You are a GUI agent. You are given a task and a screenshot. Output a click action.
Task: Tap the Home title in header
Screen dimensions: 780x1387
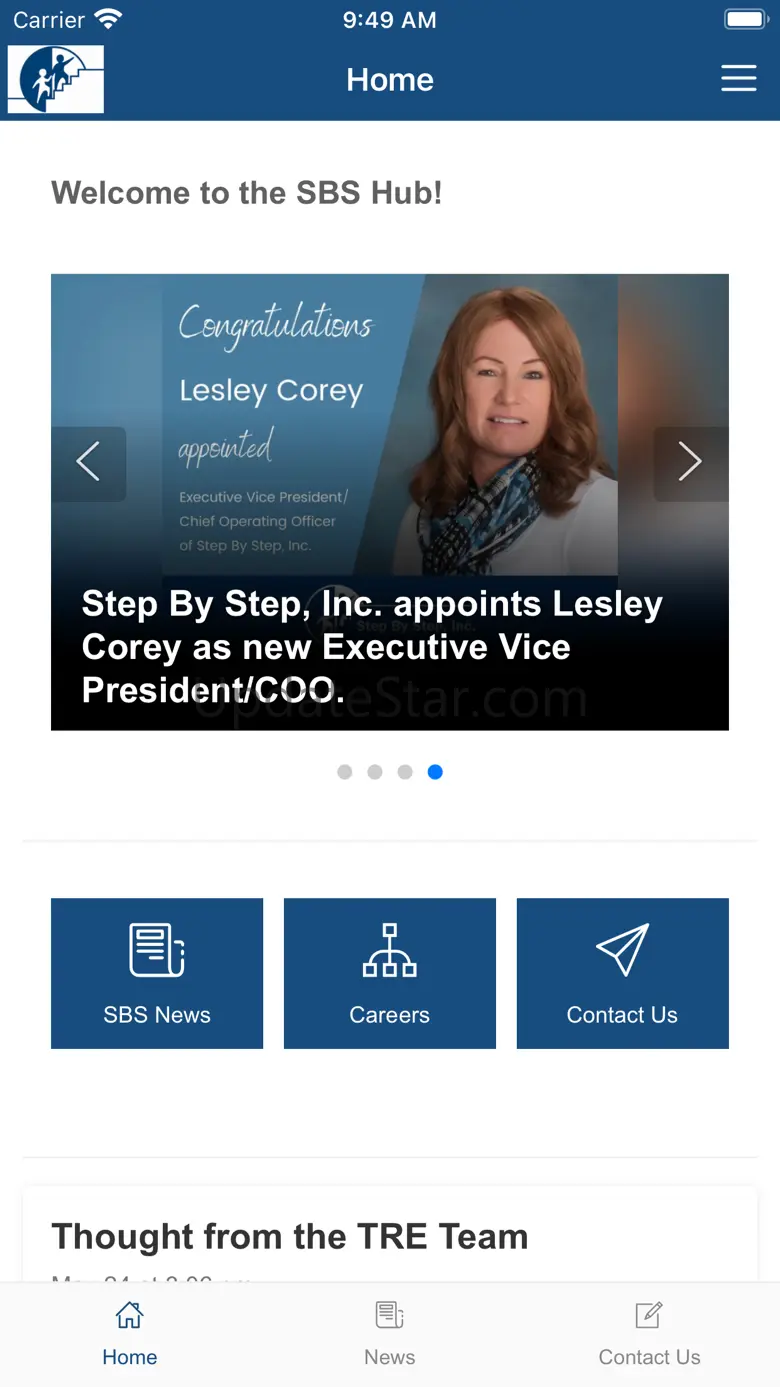(390, 80)
